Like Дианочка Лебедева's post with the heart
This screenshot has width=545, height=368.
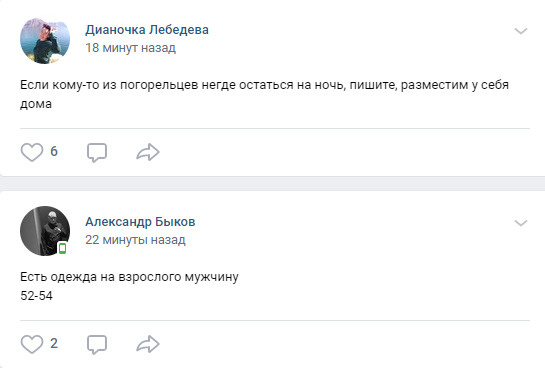[32, 152]
